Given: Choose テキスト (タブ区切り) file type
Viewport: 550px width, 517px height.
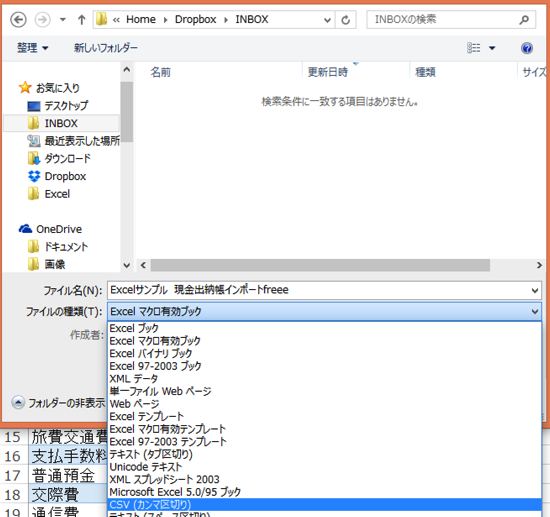Looking at the screenshot, I should (x=324, y=454).
